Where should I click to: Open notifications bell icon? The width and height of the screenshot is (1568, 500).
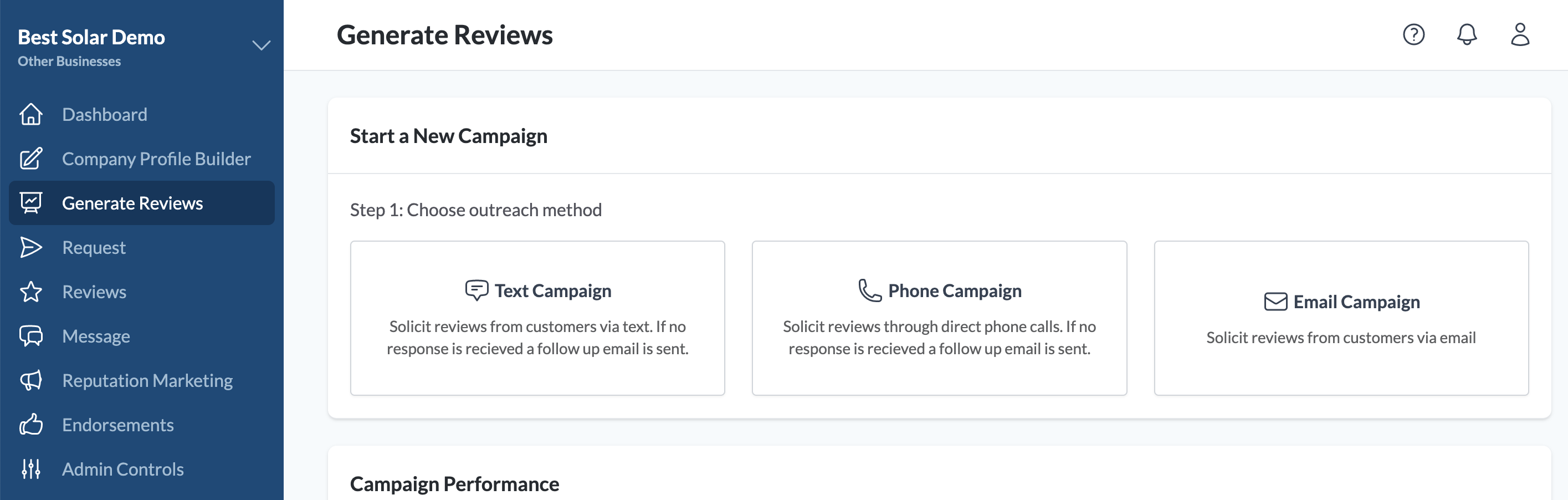[x=1467, y=35]
